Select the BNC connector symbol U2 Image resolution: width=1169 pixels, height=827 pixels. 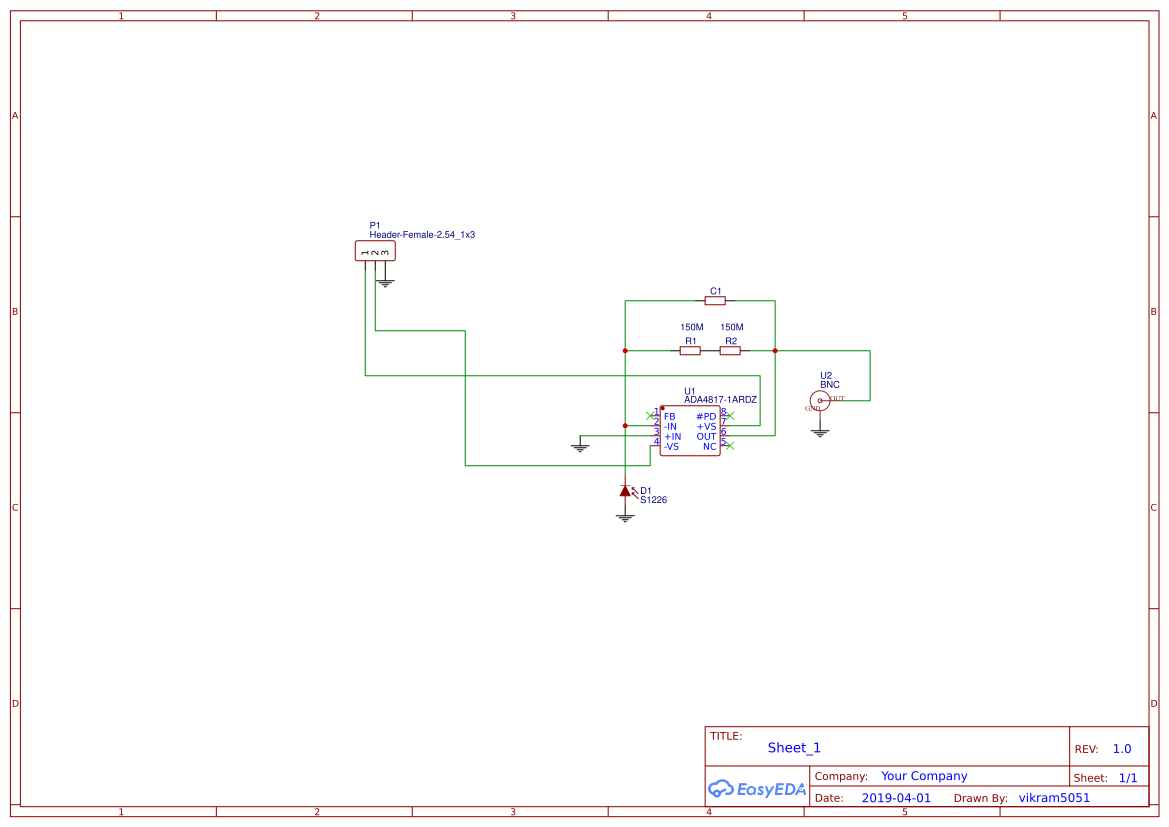click(x=819, y=401)
